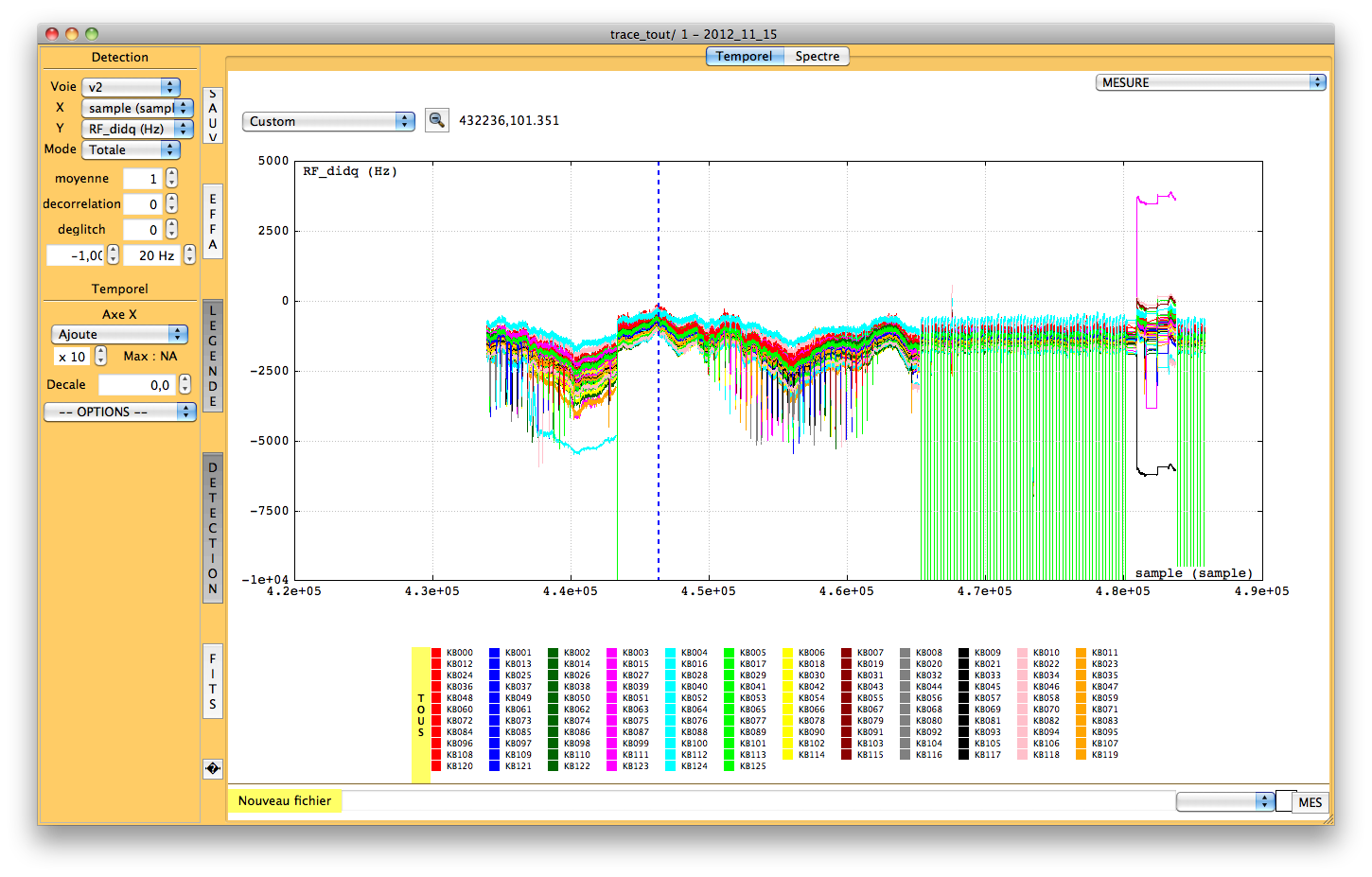Toggle the vertical DETECTION panel button
Screen dimensions: 1372x877
pos(213,528)
